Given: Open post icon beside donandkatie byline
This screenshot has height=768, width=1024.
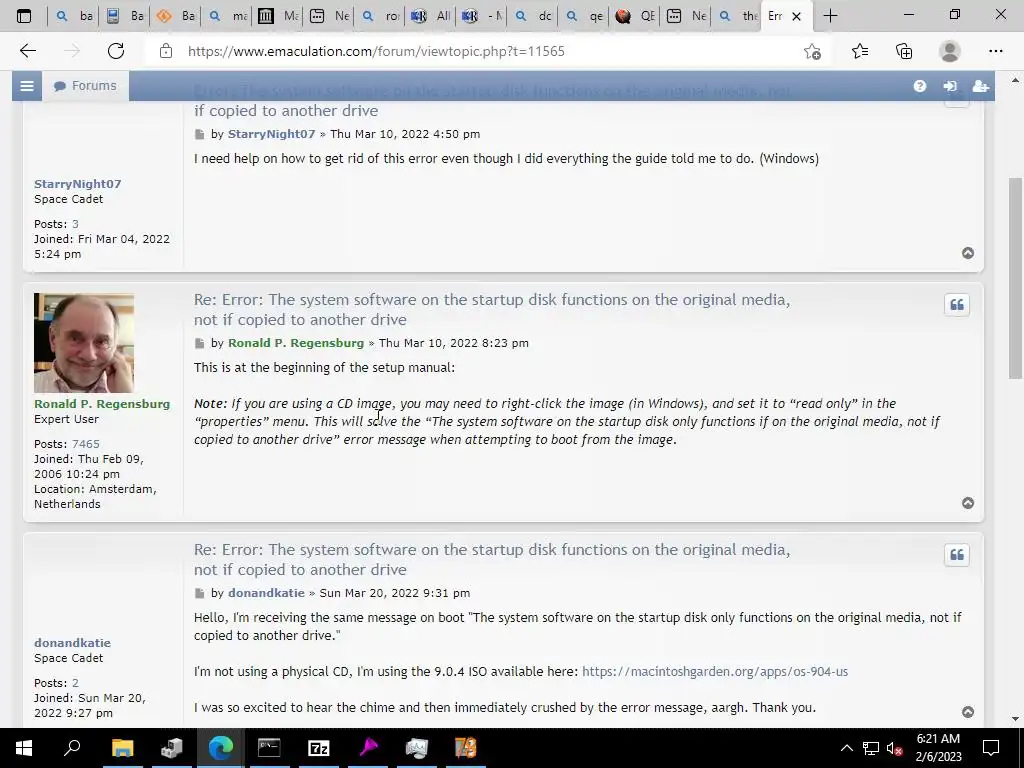Looking at the screenshot, I should pyautogui.click(x=199, y=594).
